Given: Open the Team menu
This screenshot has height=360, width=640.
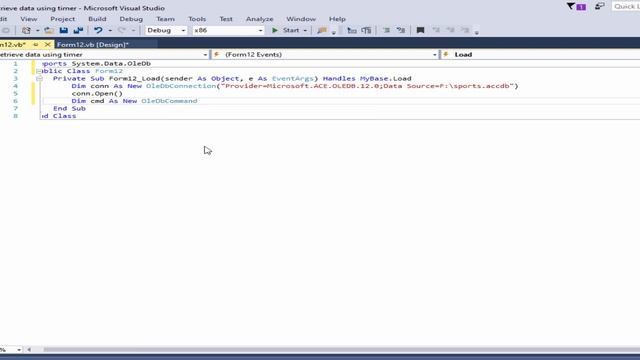Looking at the screenshot, I should pos(165,19).
